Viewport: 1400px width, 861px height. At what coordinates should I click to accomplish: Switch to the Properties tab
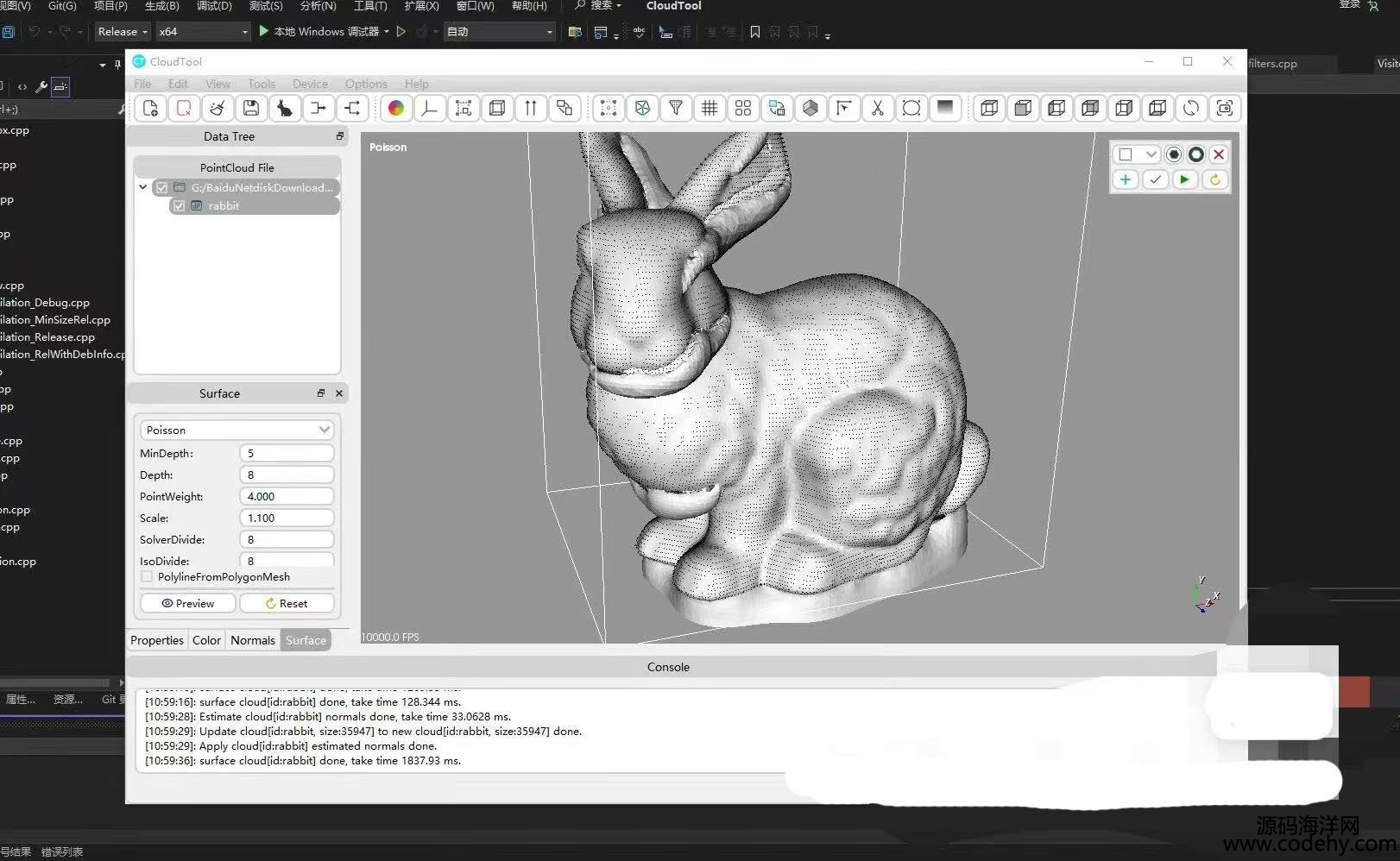pyautogui.click(x=157, y=640)
